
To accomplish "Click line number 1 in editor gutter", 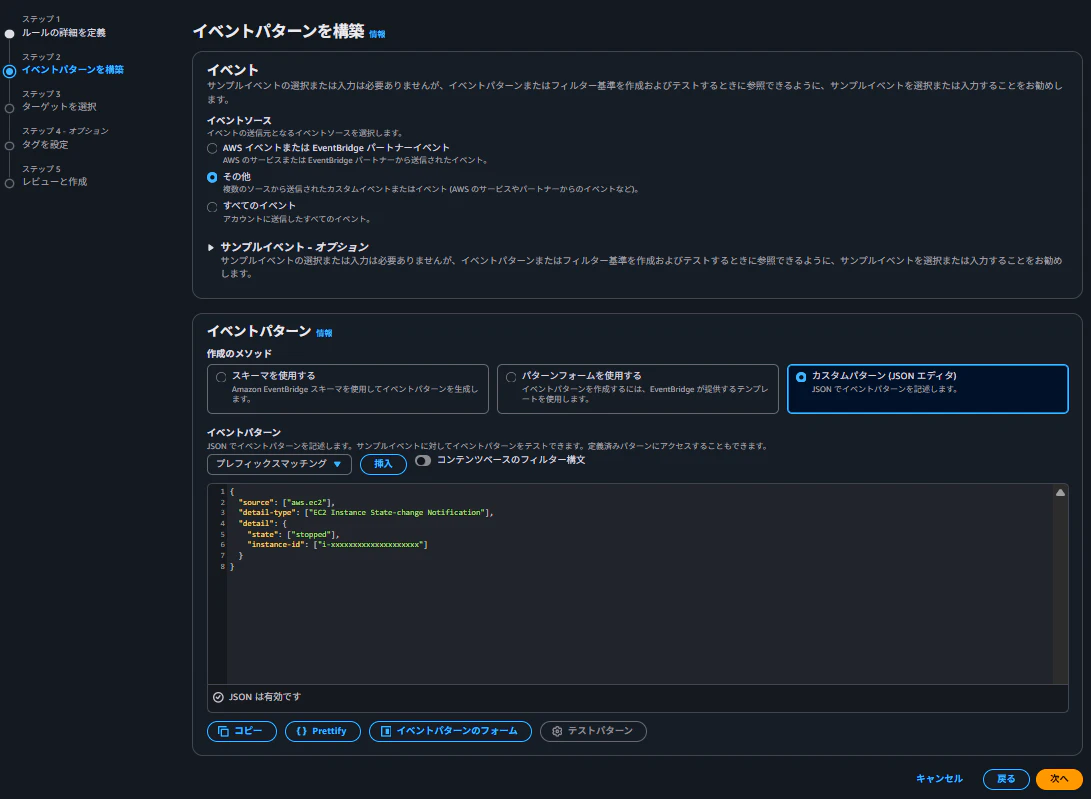I will pos(223,491).
